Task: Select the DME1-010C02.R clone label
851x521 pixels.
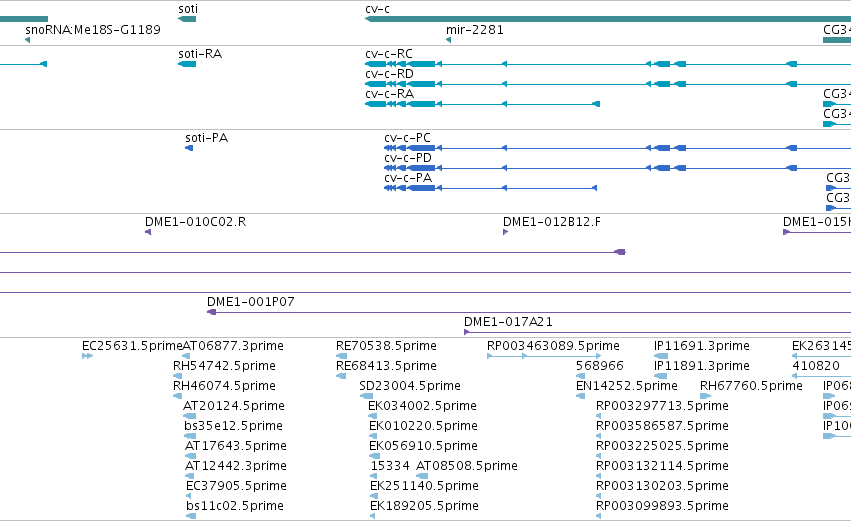Action: 195,222
